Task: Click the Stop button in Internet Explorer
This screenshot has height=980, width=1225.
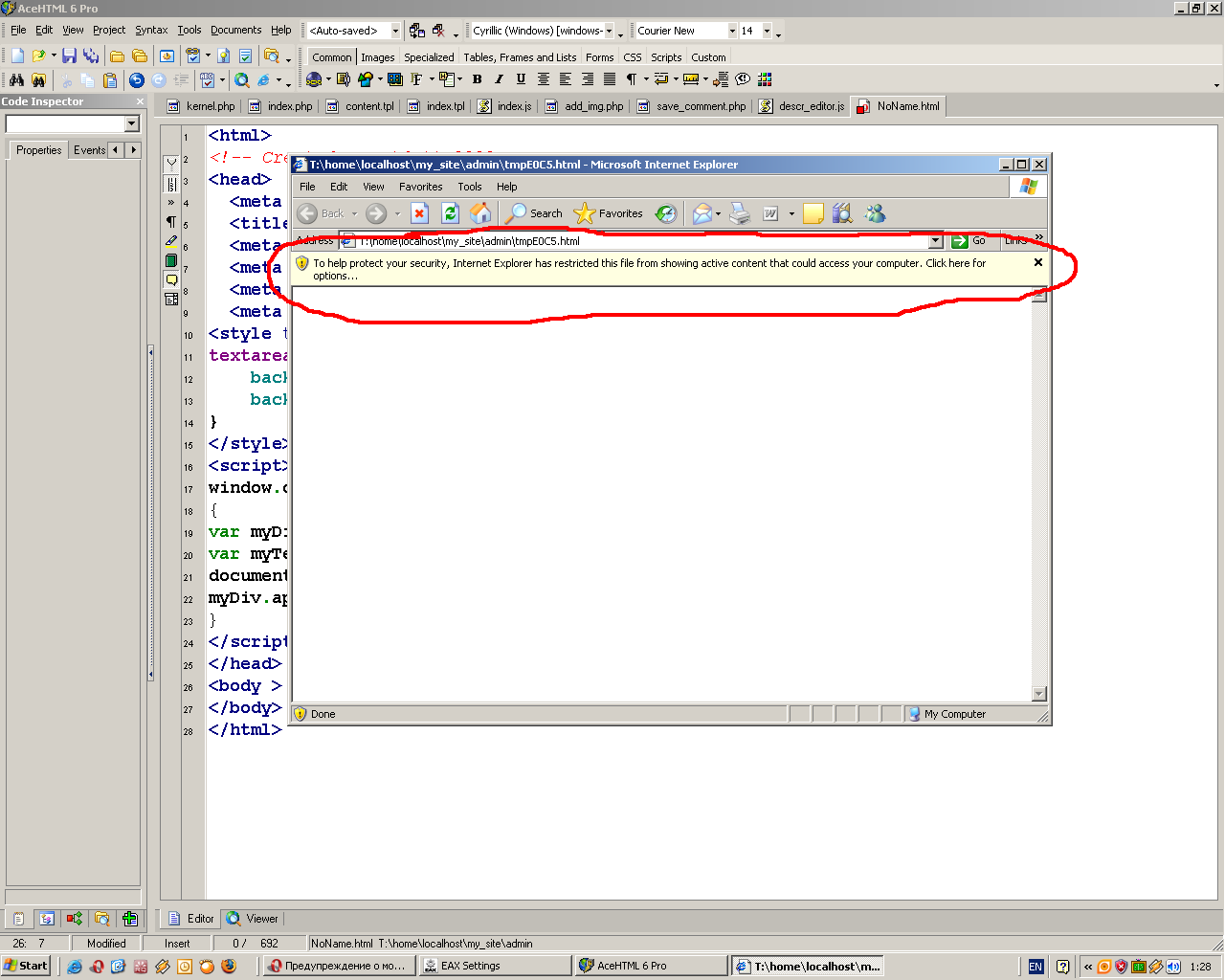Action: coord(419,213)
